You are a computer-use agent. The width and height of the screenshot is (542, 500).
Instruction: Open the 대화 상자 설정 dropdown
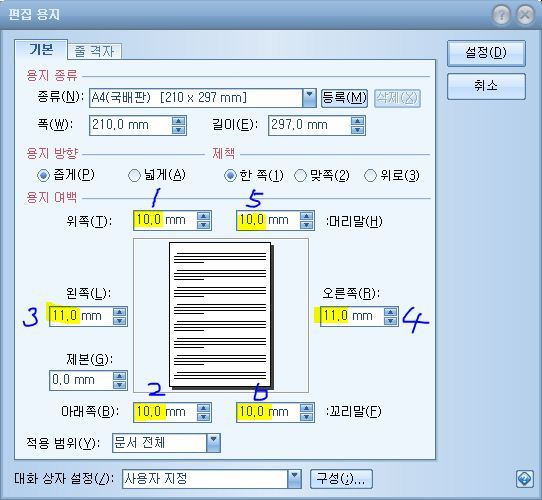tap(295, 479)
